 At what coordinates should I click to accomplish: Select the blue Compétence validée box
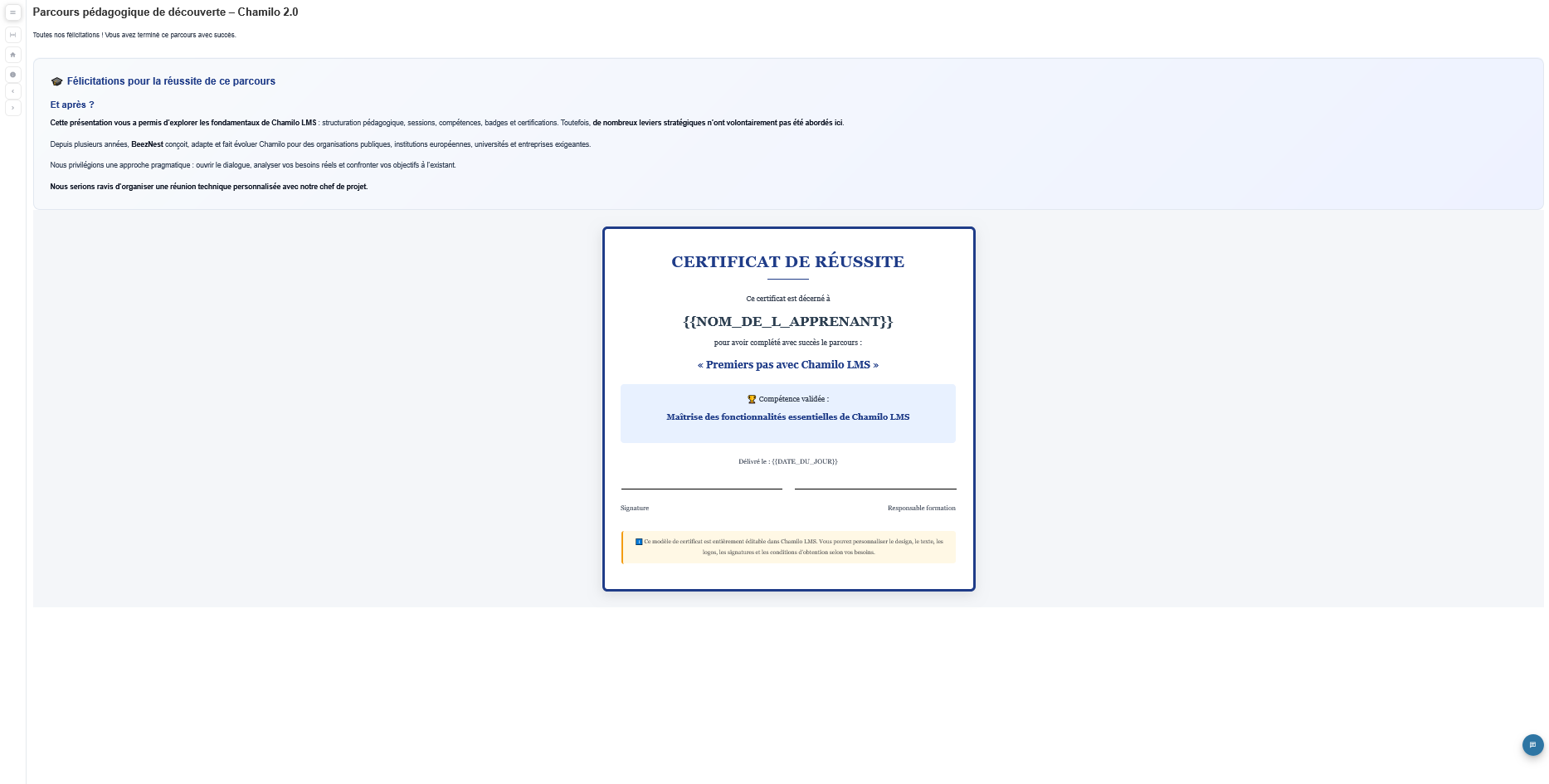click(788, 413)
